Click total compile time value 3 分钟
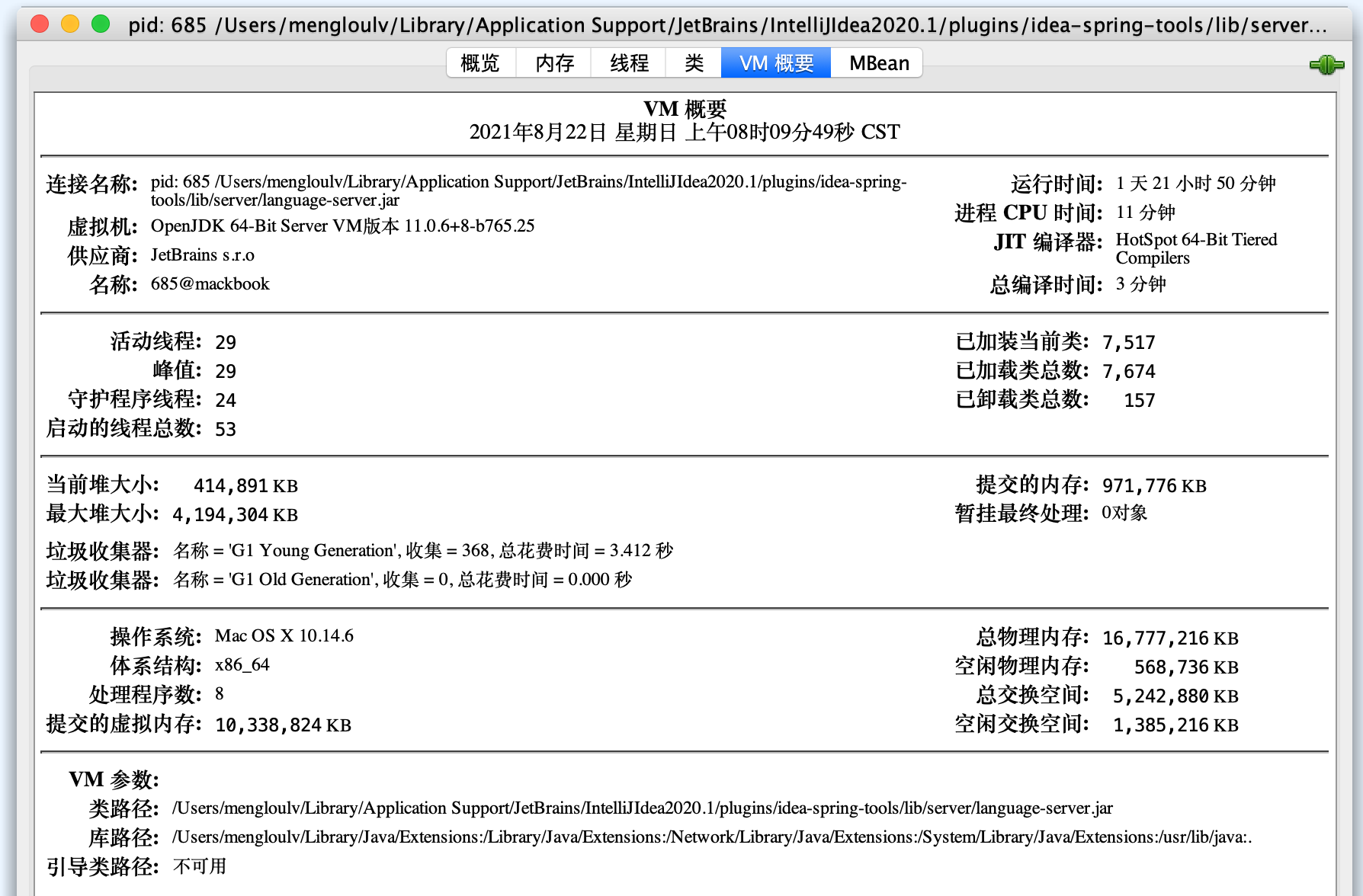Viewport: 1363px width, 896px height. pyautogui.click(x=1140, y=284)
